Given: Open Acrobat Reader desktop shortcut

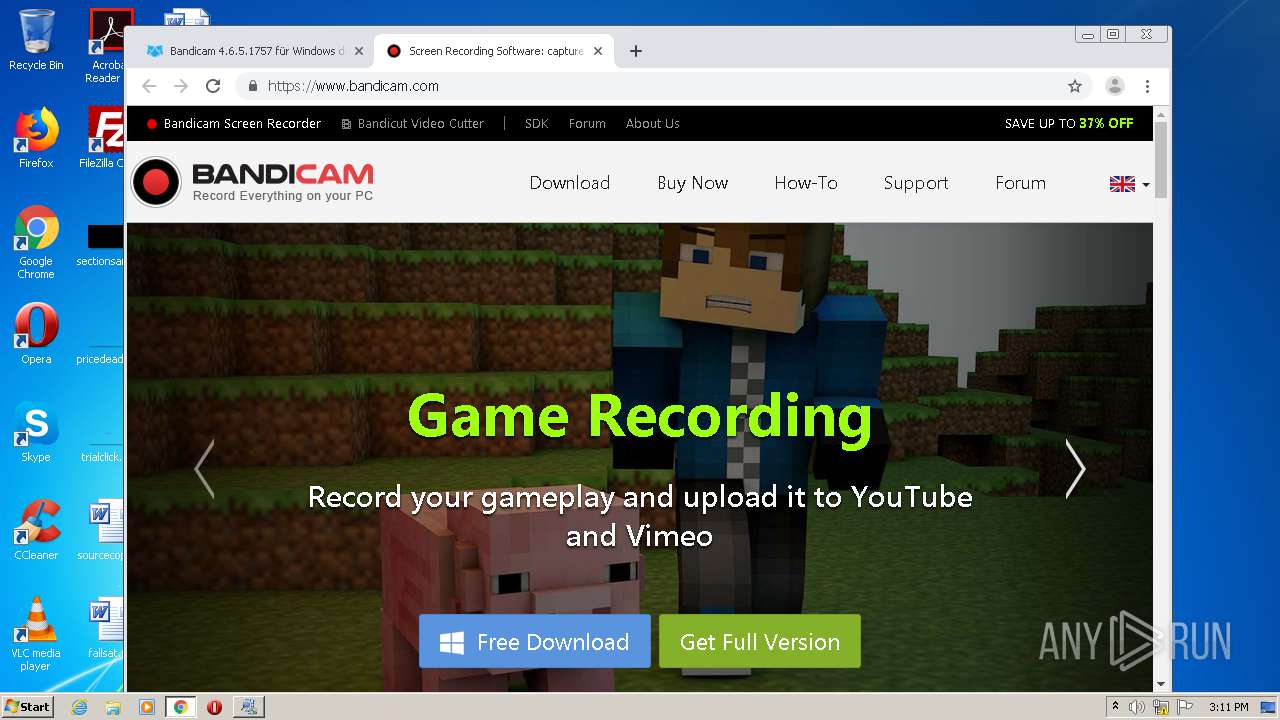Looking at the screenshot, I should [106, 46].
